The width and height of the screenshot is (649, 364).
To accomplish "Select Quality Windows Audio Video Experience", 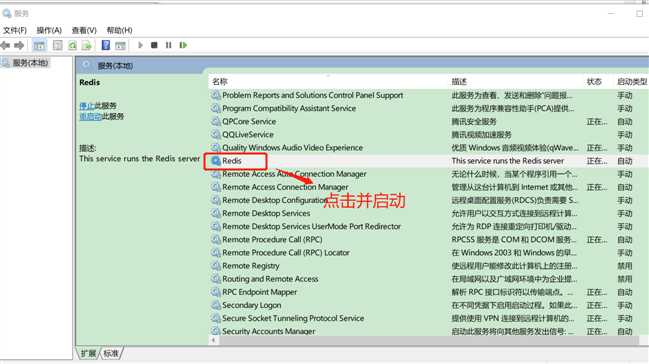I will tap(292, 148).
